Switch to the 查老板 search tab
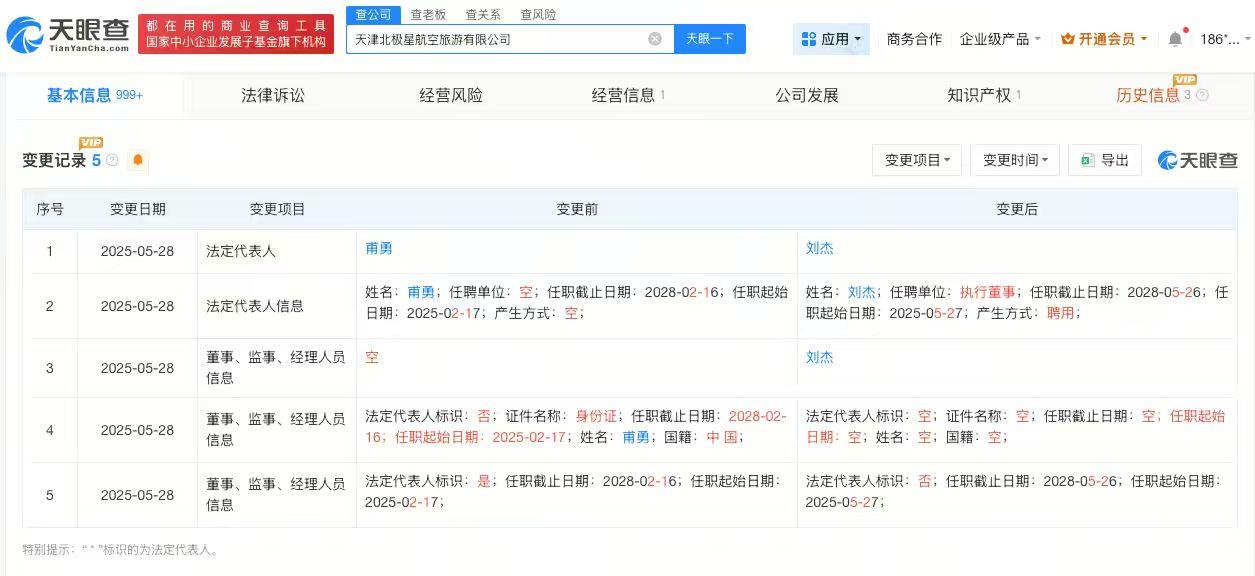1255x576 pixels. 428,14
